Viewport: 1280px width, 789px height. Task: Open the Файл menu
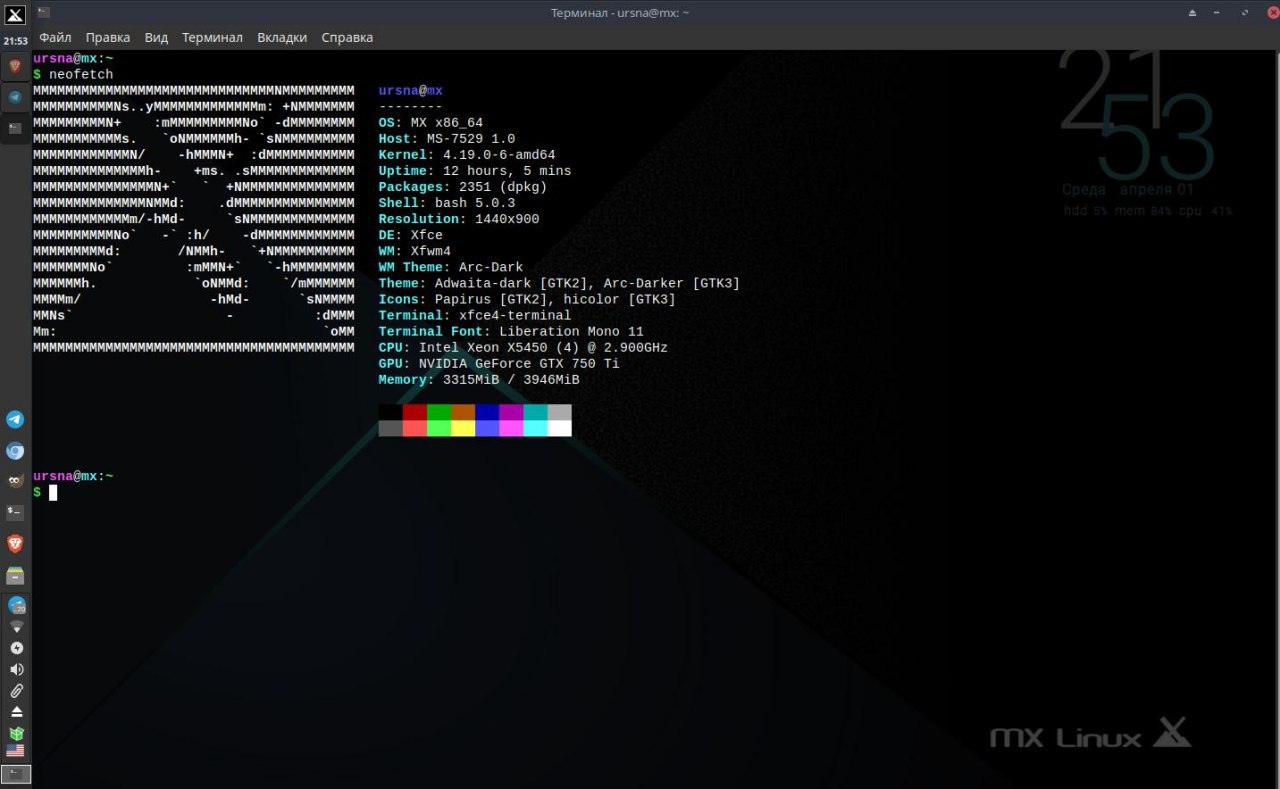click(54, 37)
